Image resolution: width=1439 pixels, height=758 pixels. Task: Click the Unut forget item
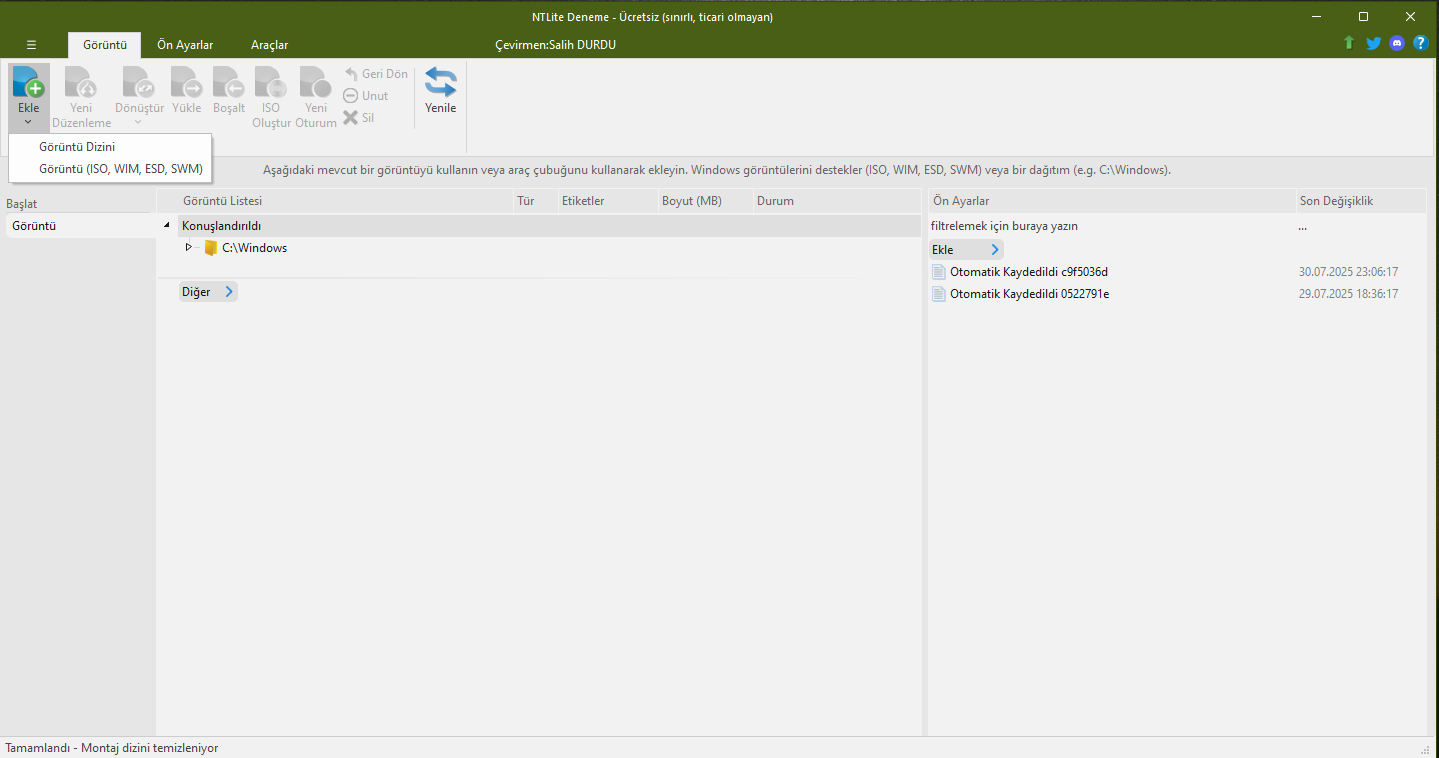coord(366,96)
